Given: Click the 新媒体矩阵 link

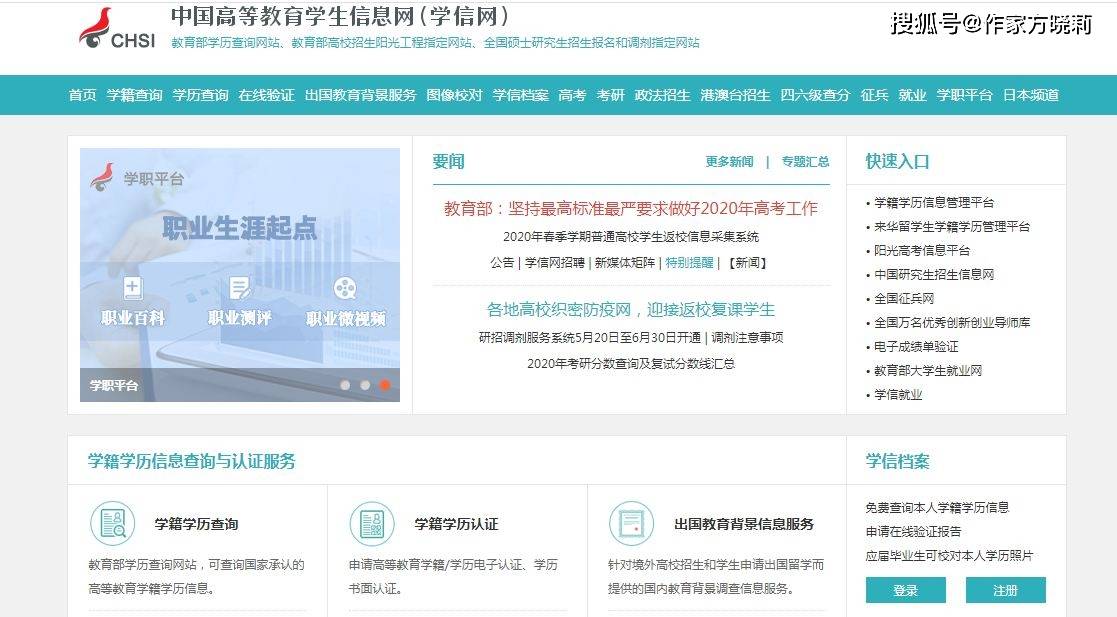Looking at the screenshot, I should [x=625, y=263].
